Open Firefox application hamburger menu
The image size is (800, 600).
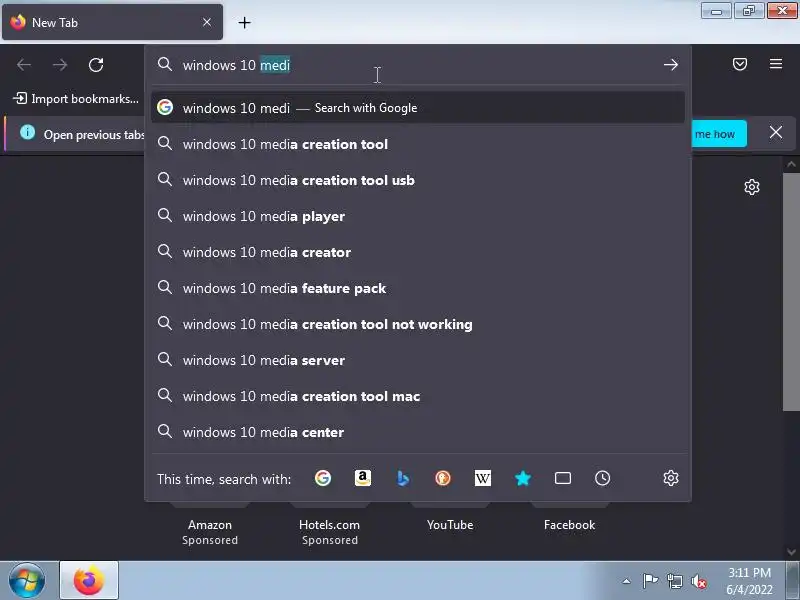tap(776, 64)
